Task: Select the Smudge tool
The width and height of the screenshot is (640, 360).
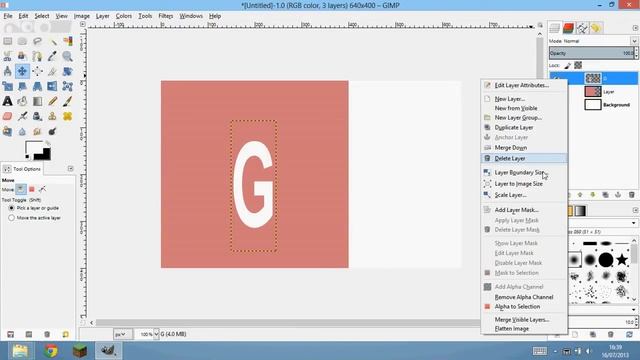Action: [38, 131]
